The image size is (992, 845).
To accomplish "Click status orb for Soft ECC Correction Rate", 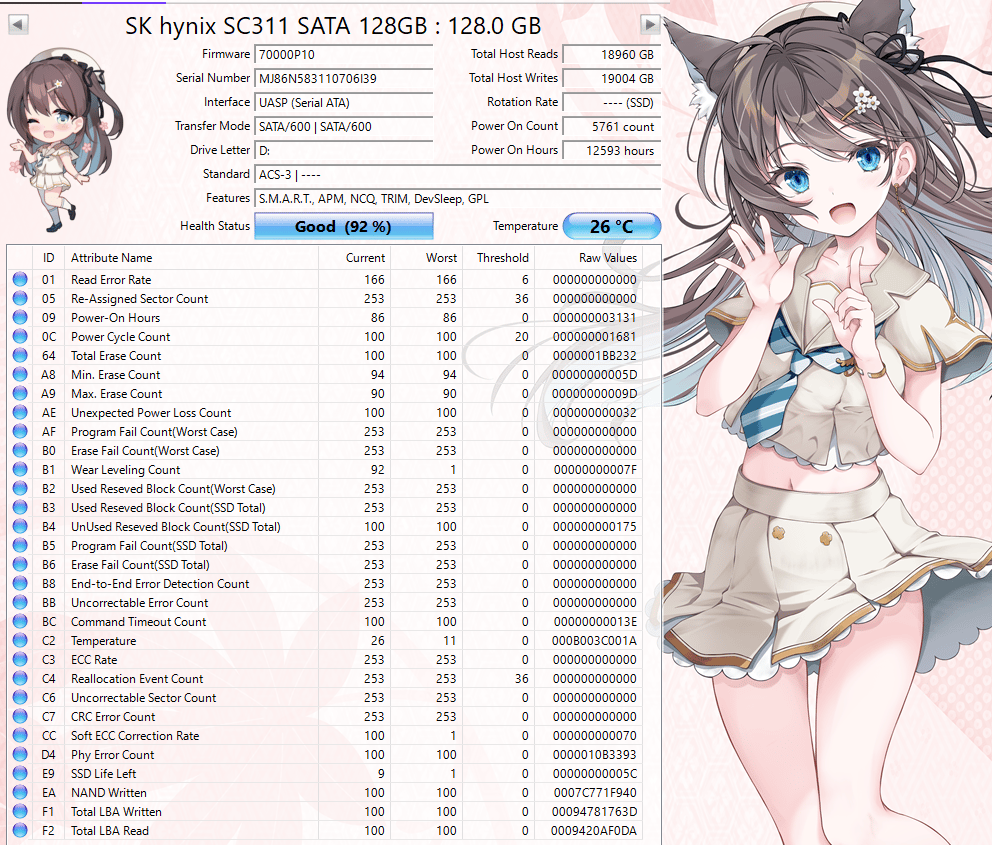I will coord(20,735).
